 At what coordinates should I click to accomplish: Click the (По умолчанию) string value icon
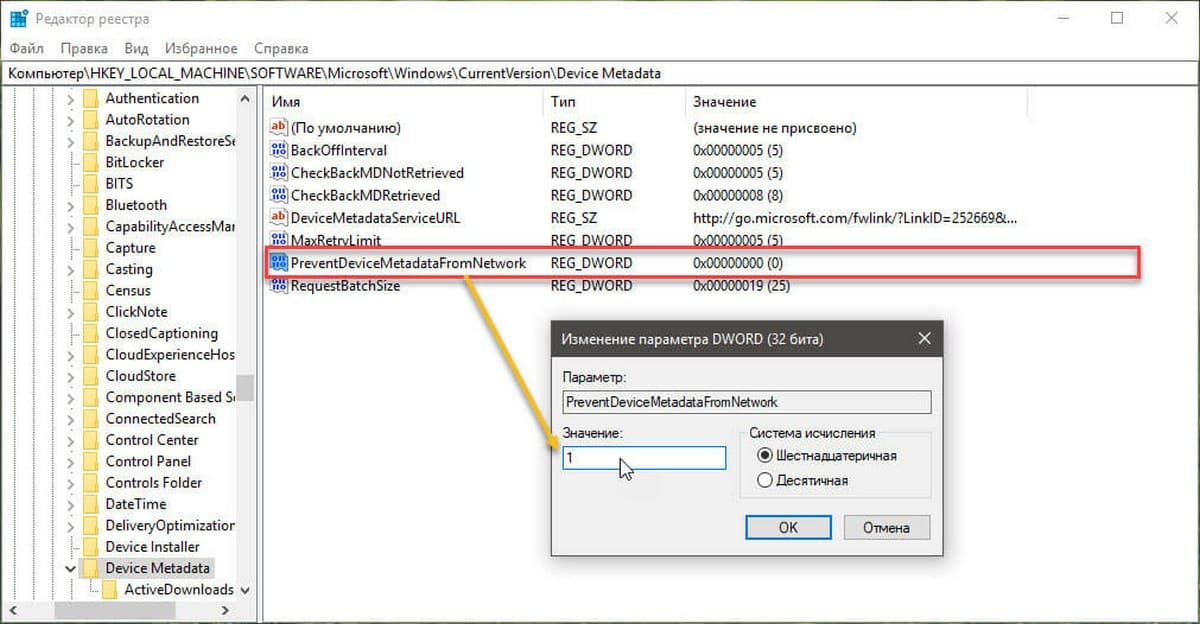[279, 128]
